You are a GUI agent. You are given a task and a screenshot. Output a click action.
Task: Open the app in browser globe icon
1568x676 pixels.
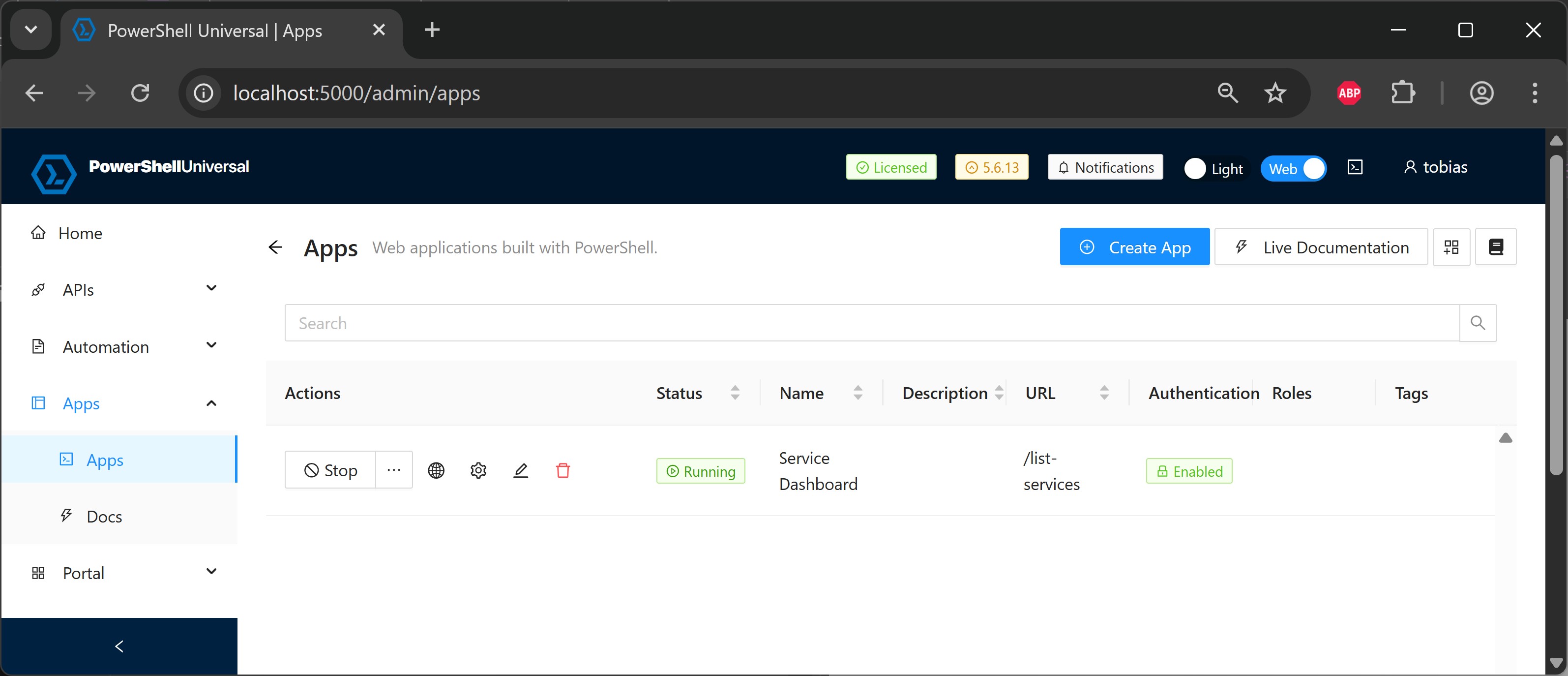[436, 470]
